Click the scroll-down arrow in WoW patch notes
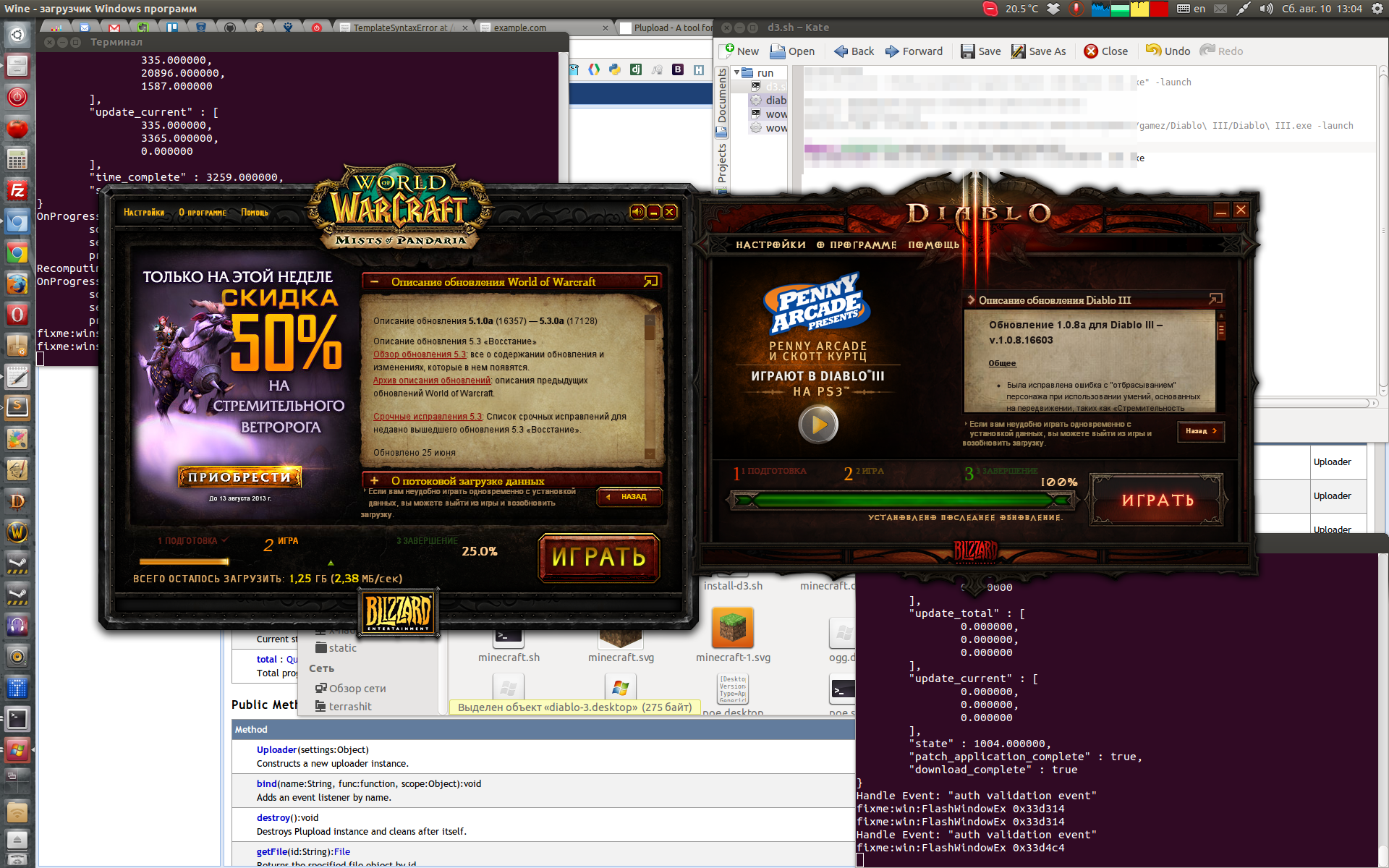This screenshot has height=868, width=1389. coord(649,454)
